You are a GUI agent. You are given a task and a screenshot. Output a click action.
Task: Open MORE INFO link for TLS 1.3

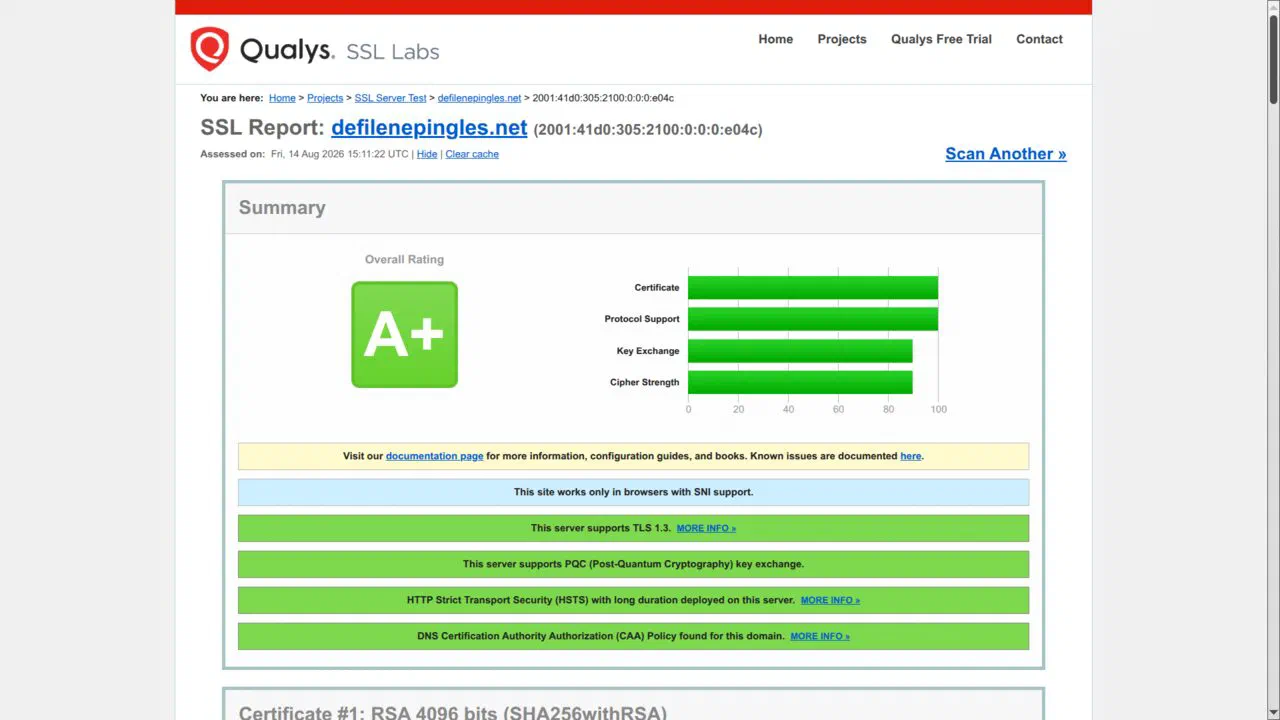coord(706,528)
